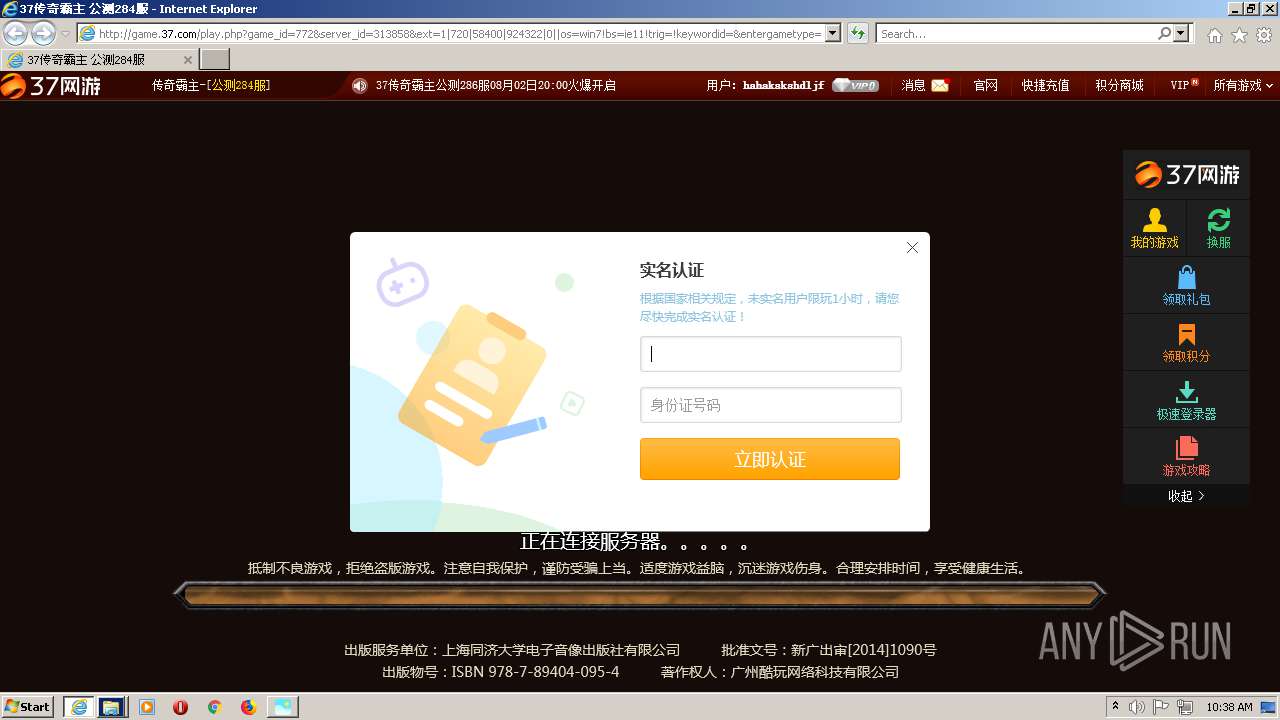Click the address bar URL
The width and height of the screenshot is (1280, 720).
[459, 34]
